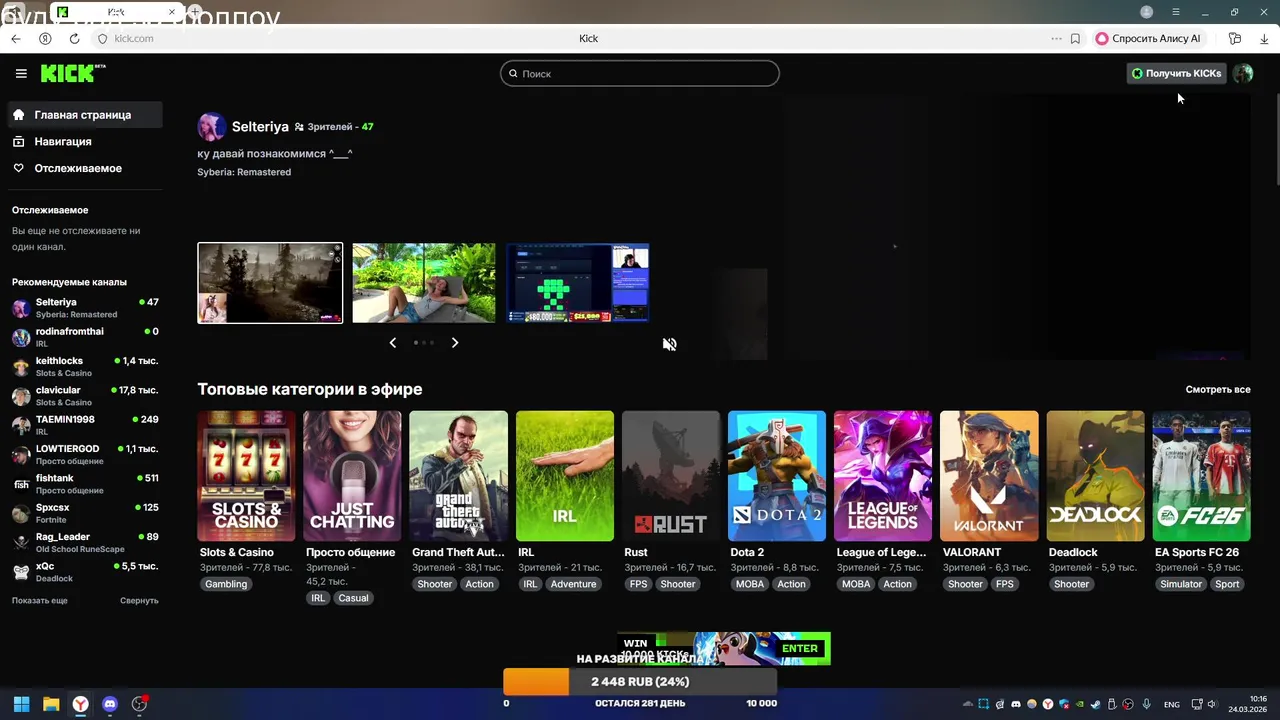Image resolution: width=1280 pixels, height=720 pixels.
Task: Open Dota 2 category card
Action: [x=777, y=476]
